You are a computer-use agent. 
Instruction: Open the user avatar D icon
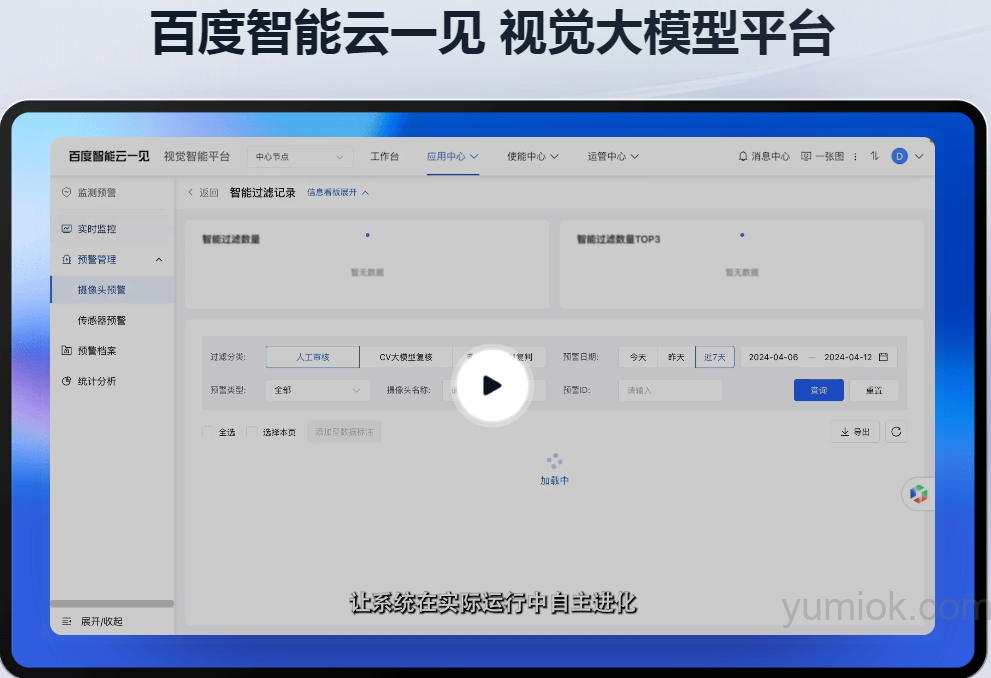899,156
